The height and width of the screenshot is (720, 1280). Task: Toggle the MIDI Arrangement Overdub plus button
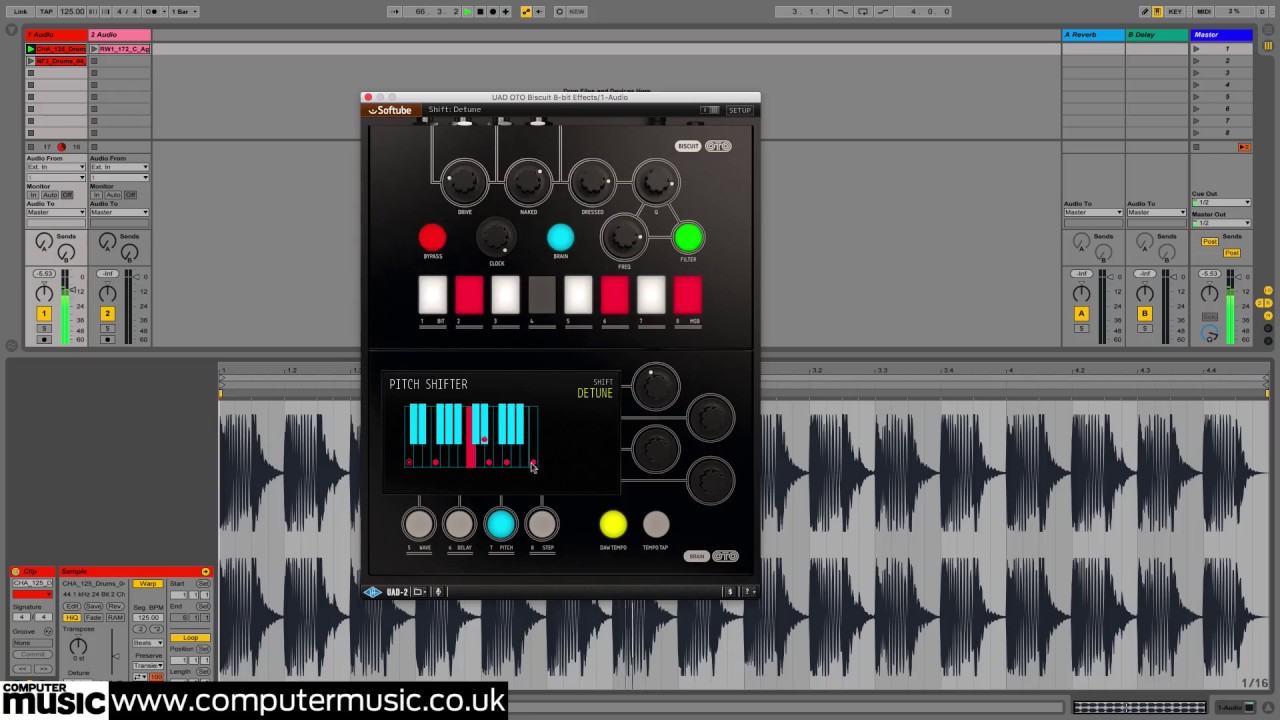coord(506,12)
